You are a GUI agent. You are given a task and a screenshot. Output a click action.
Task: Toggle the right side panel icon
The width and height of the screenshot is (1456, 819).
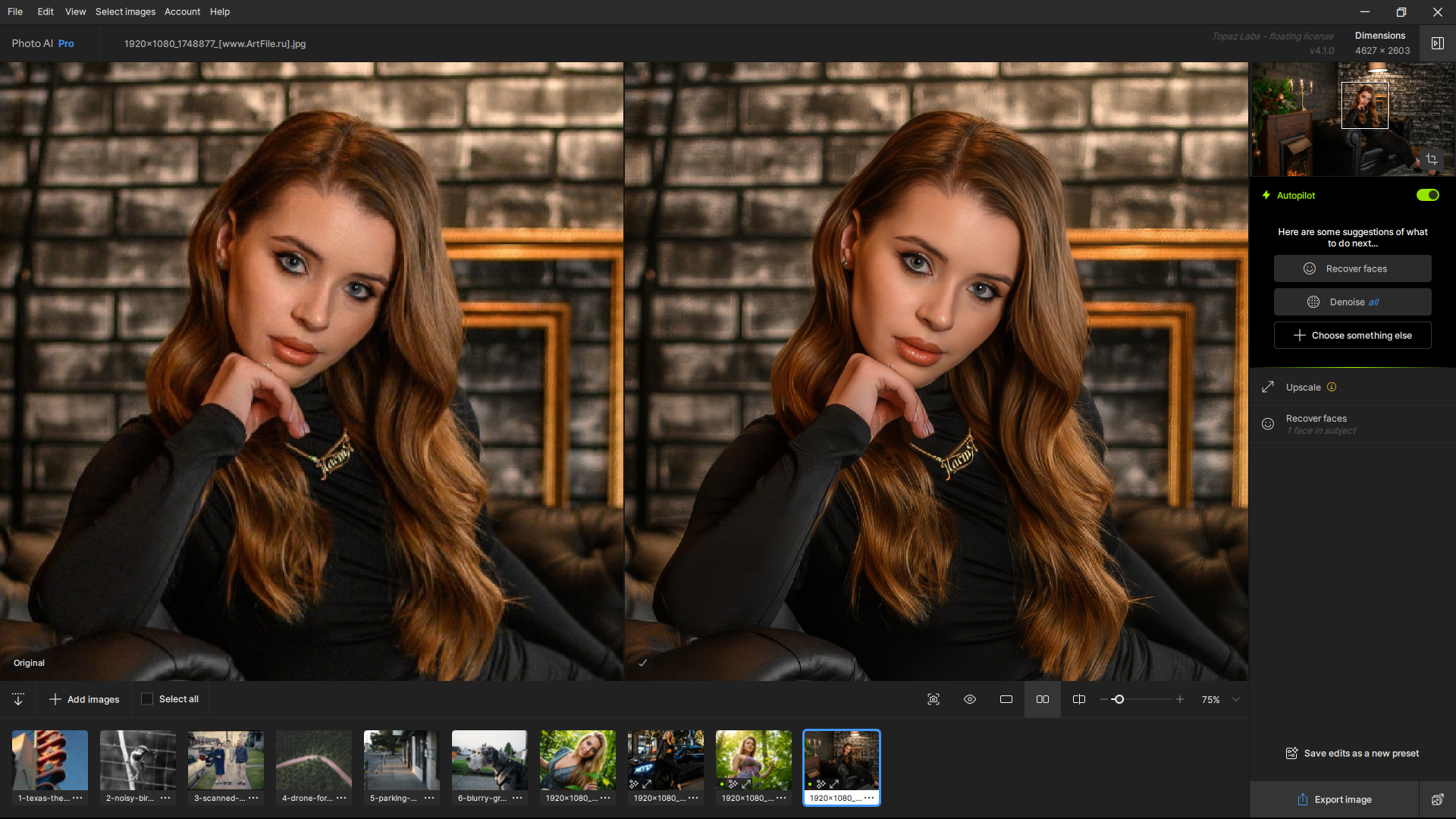(1437, 43)
